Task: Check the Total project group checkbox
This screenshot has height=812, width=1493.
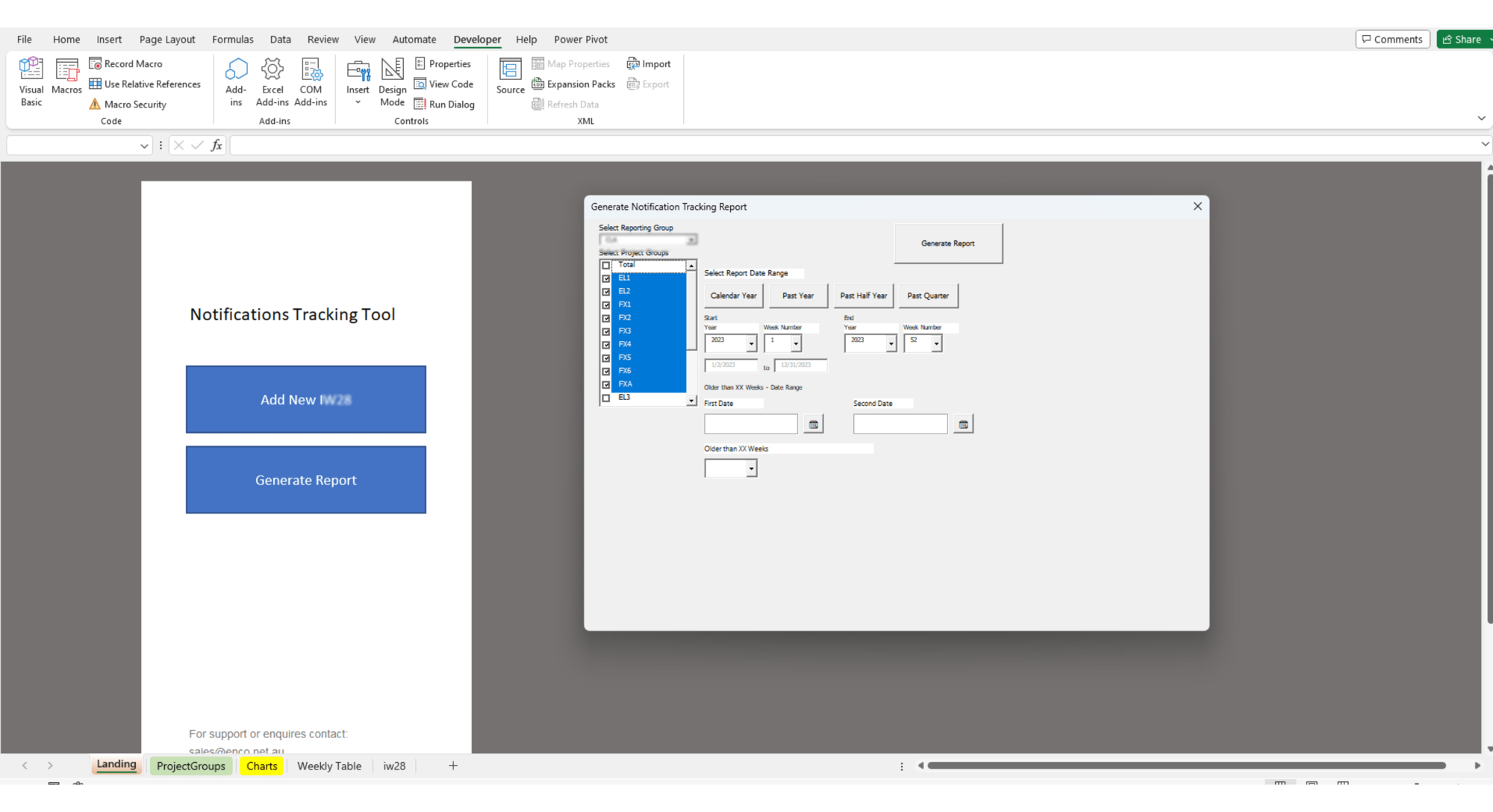Action: click(x=606, y=265)
